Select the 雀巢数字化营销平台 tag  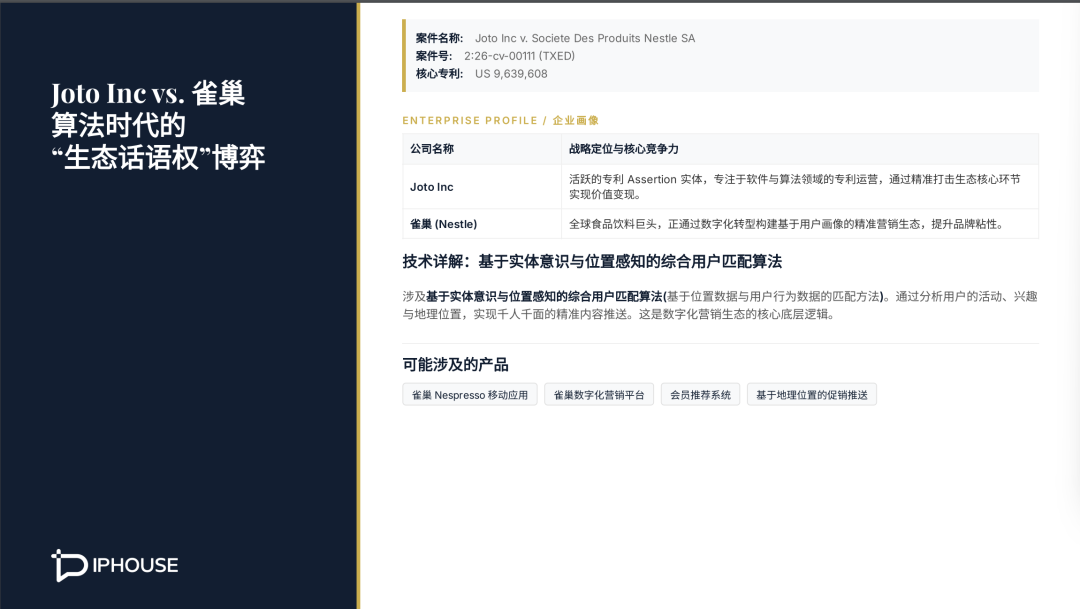point(599,395)
